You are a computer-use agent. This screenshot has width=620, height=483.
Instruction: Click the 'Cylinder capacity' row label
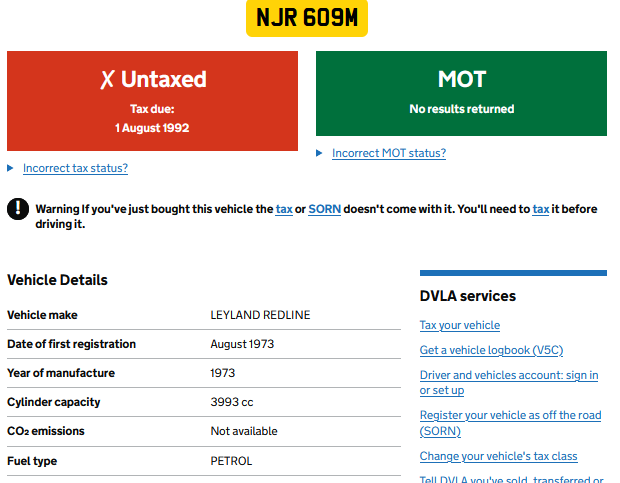pyautogui.click(x=54, y=402)
